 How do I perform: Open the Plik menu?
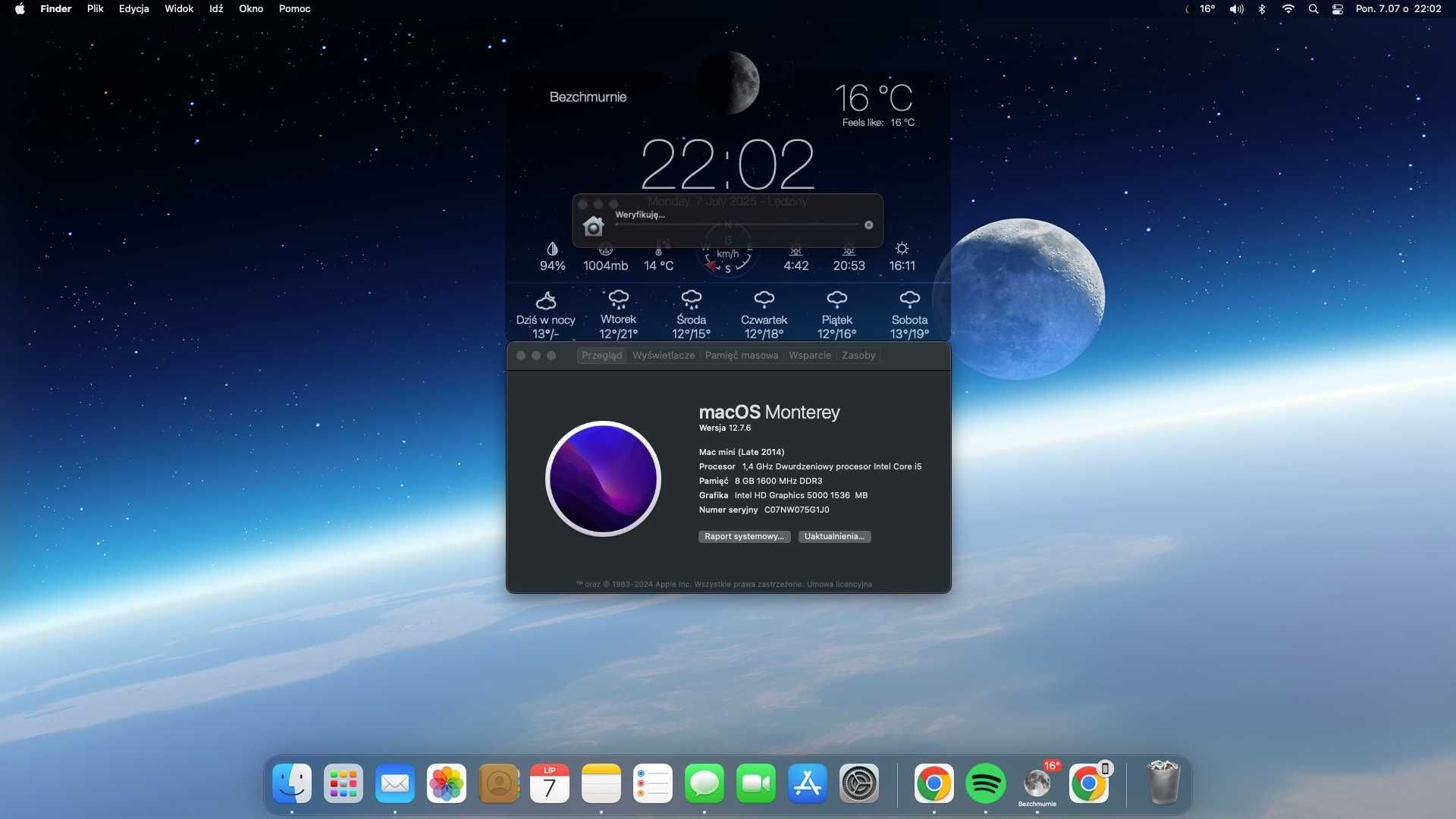coord(95,9)
